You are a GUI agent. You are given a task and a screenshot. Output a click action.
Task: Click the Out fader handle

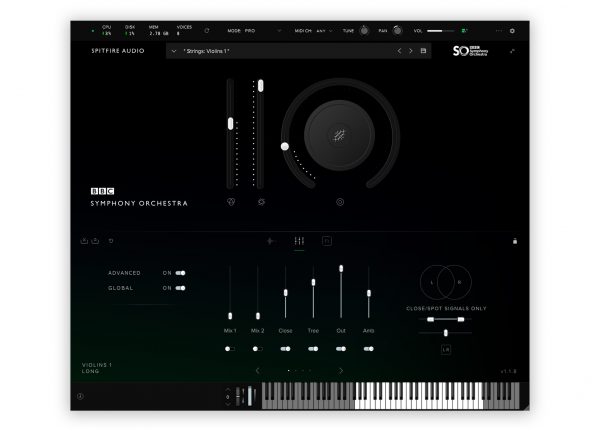click(x=341, y=269)
